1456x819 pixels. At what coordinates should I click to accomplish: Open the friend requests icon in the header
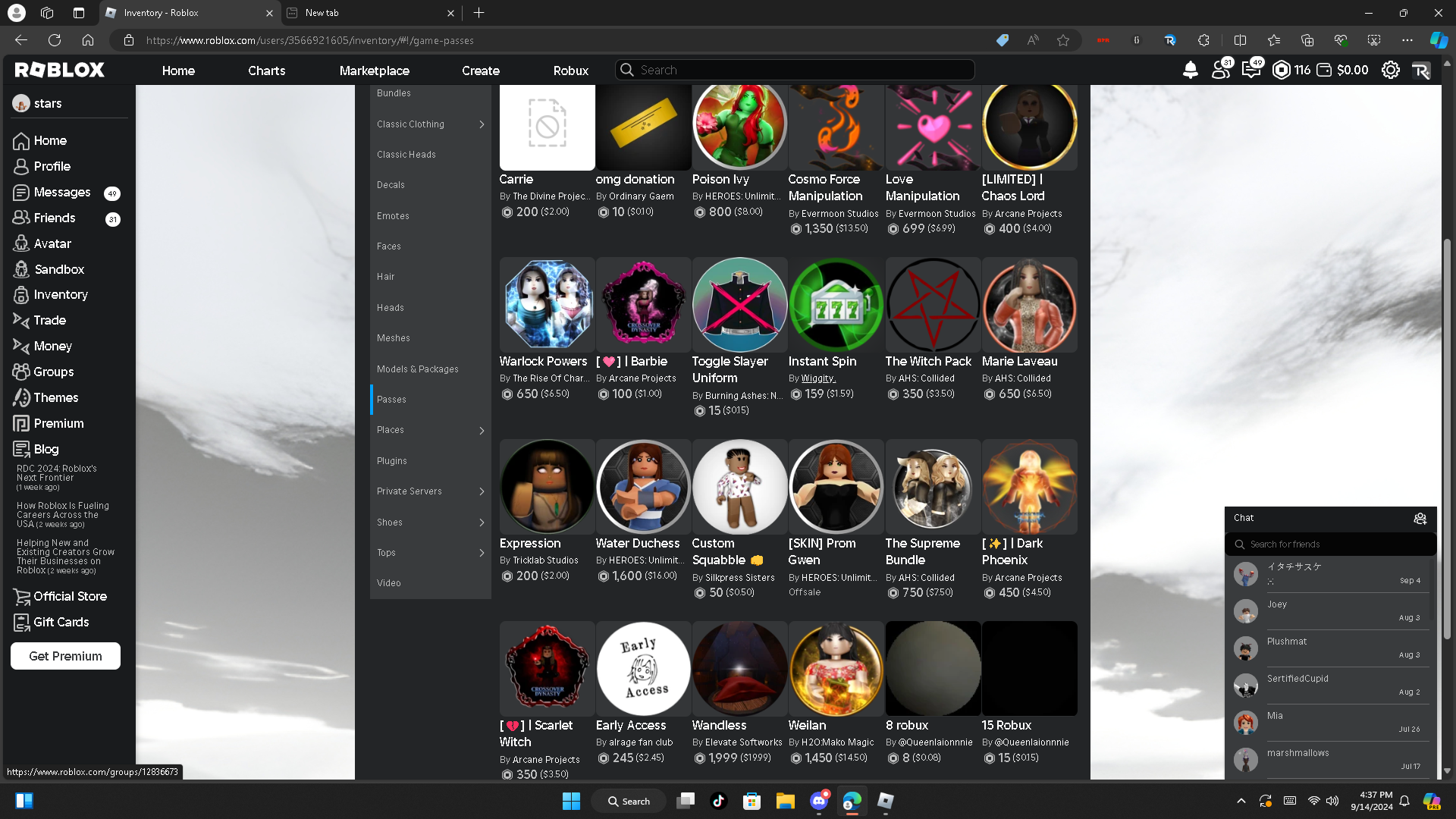pyautogui.click(x=1220, y=70)
